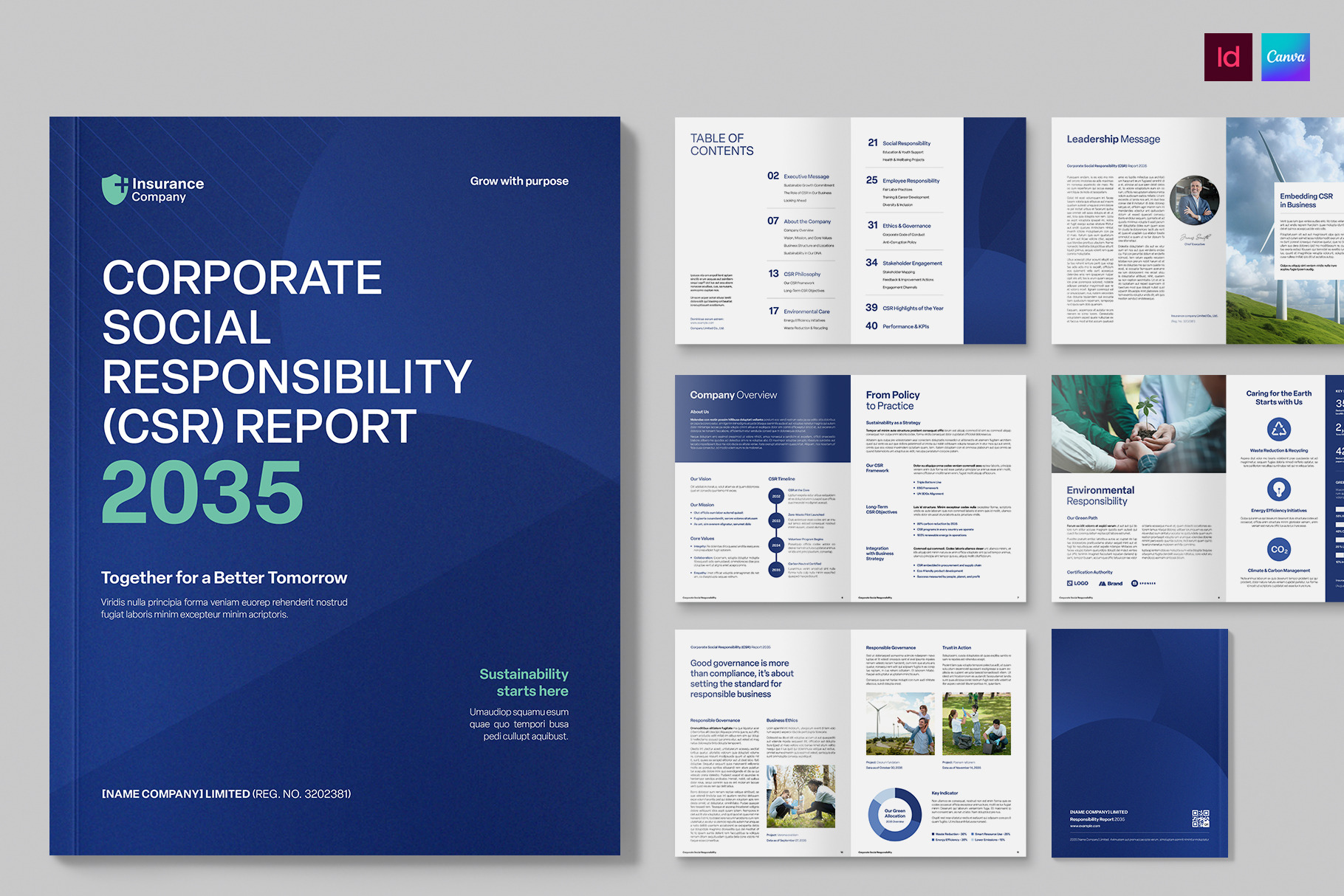1344x896 pixels.
Task: Select the Our Green Allocation donut chart
Action: 894,814
